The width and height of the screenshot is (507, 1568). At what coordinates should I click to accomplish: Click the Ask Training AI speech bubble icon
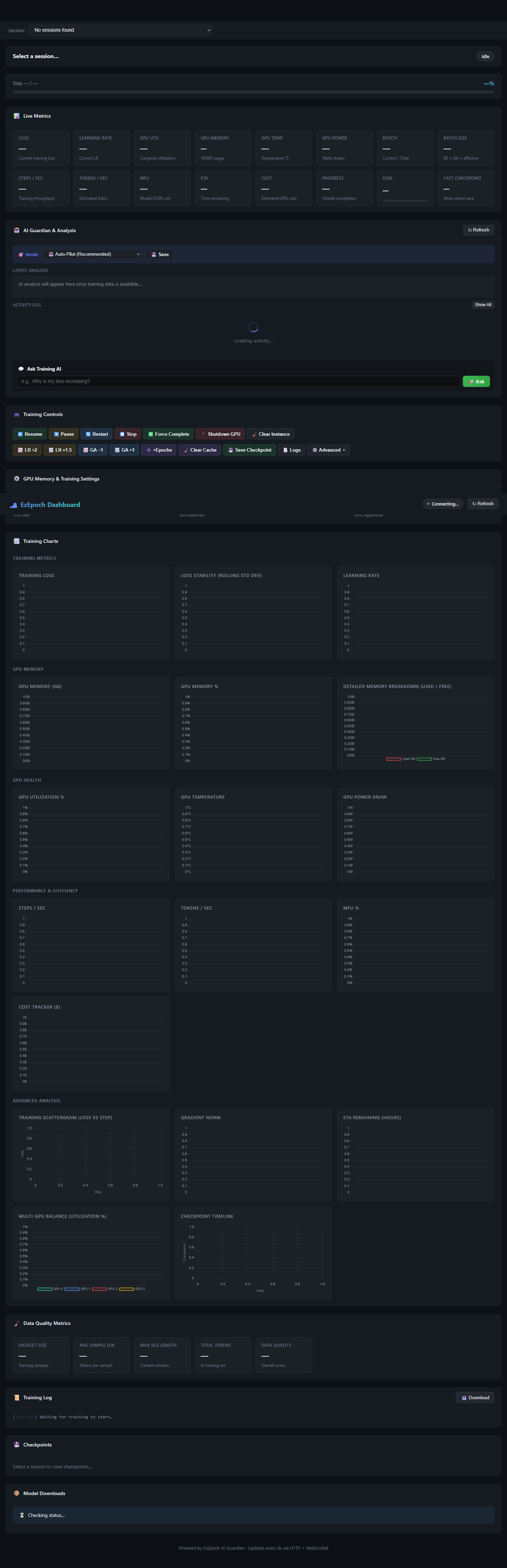(21, 369)
